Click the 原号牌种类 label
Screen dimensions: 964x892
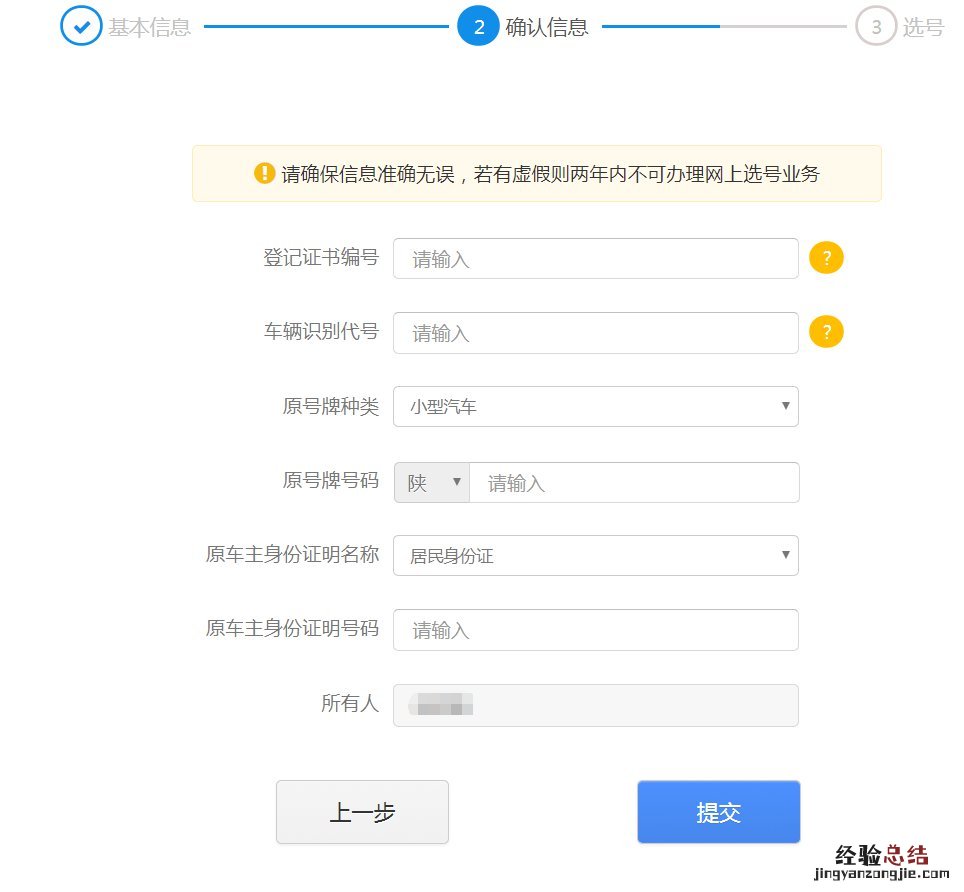[331, 406]
